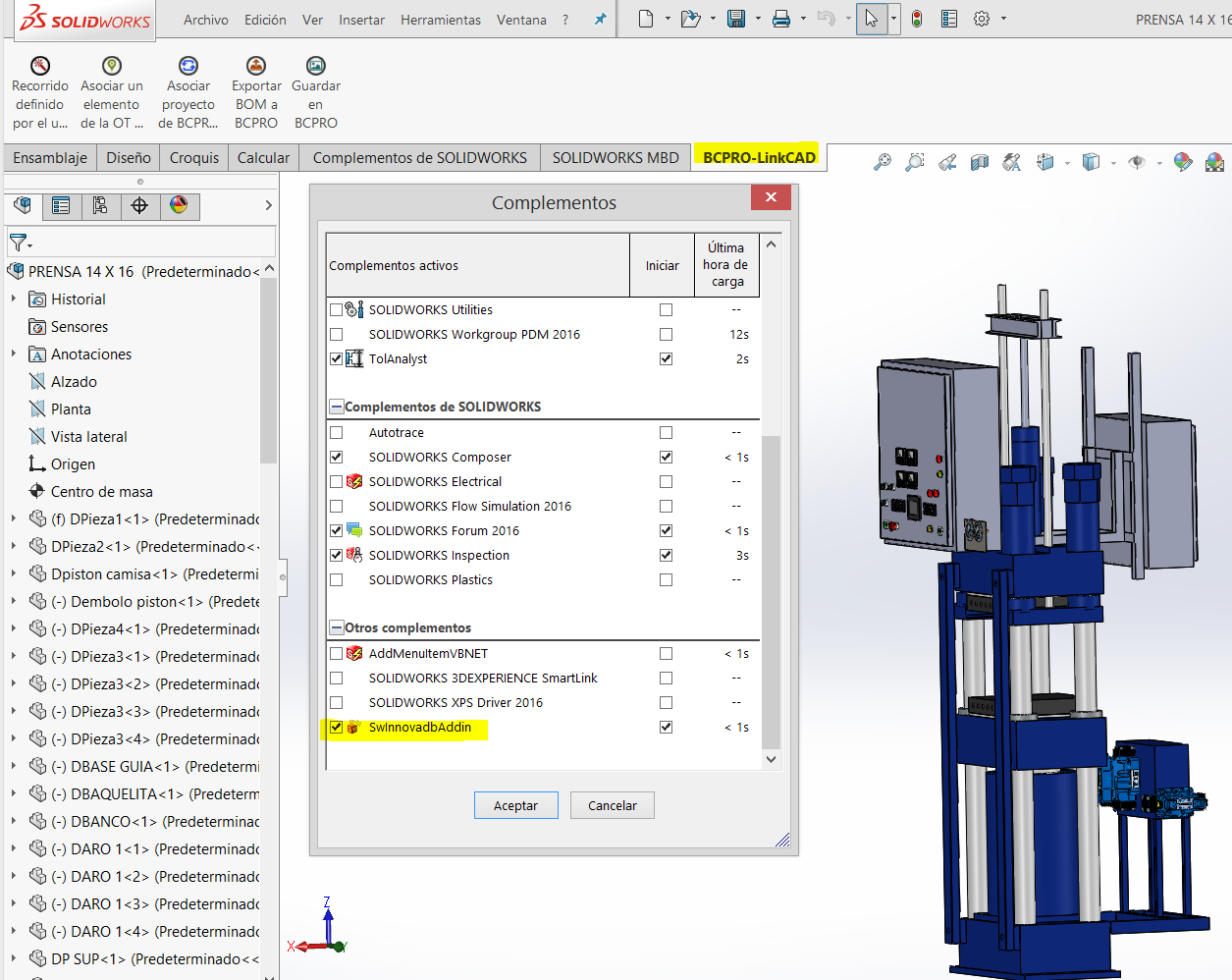Click Previous View icon

(x=947, y=162)
